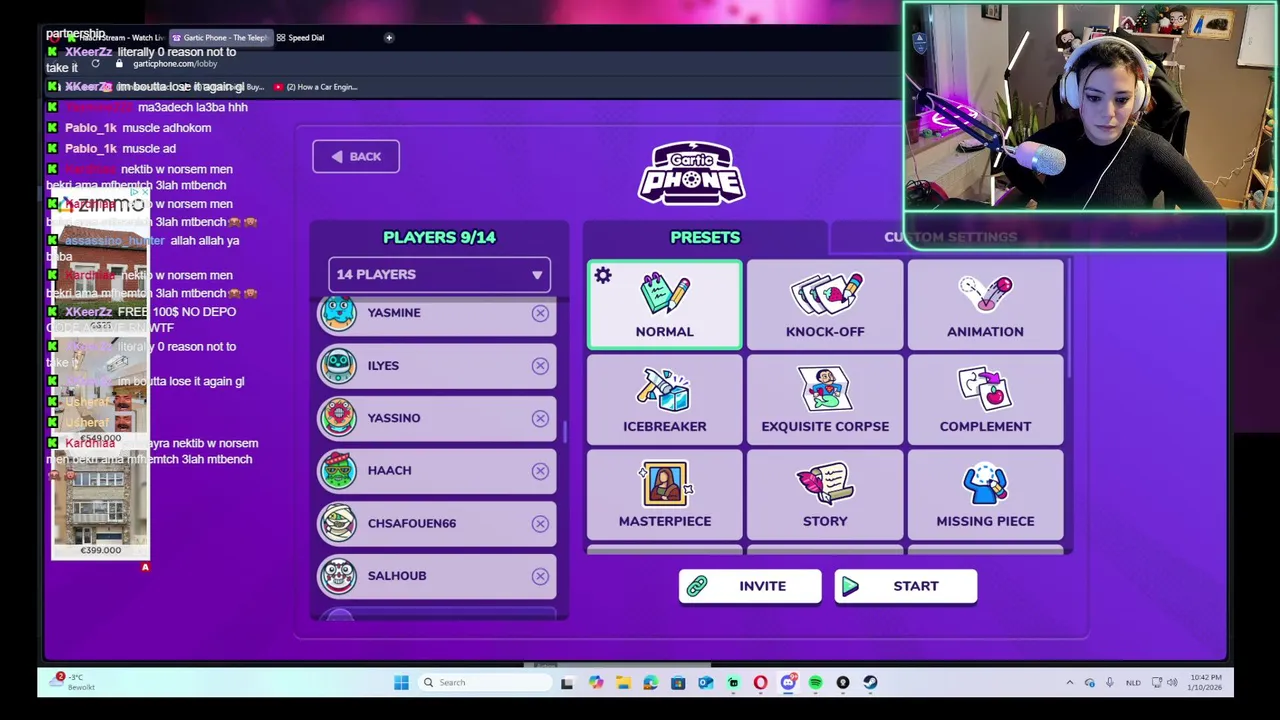
Task: Switch to Gartic Phone browser tab
Action: click(220, 38)
